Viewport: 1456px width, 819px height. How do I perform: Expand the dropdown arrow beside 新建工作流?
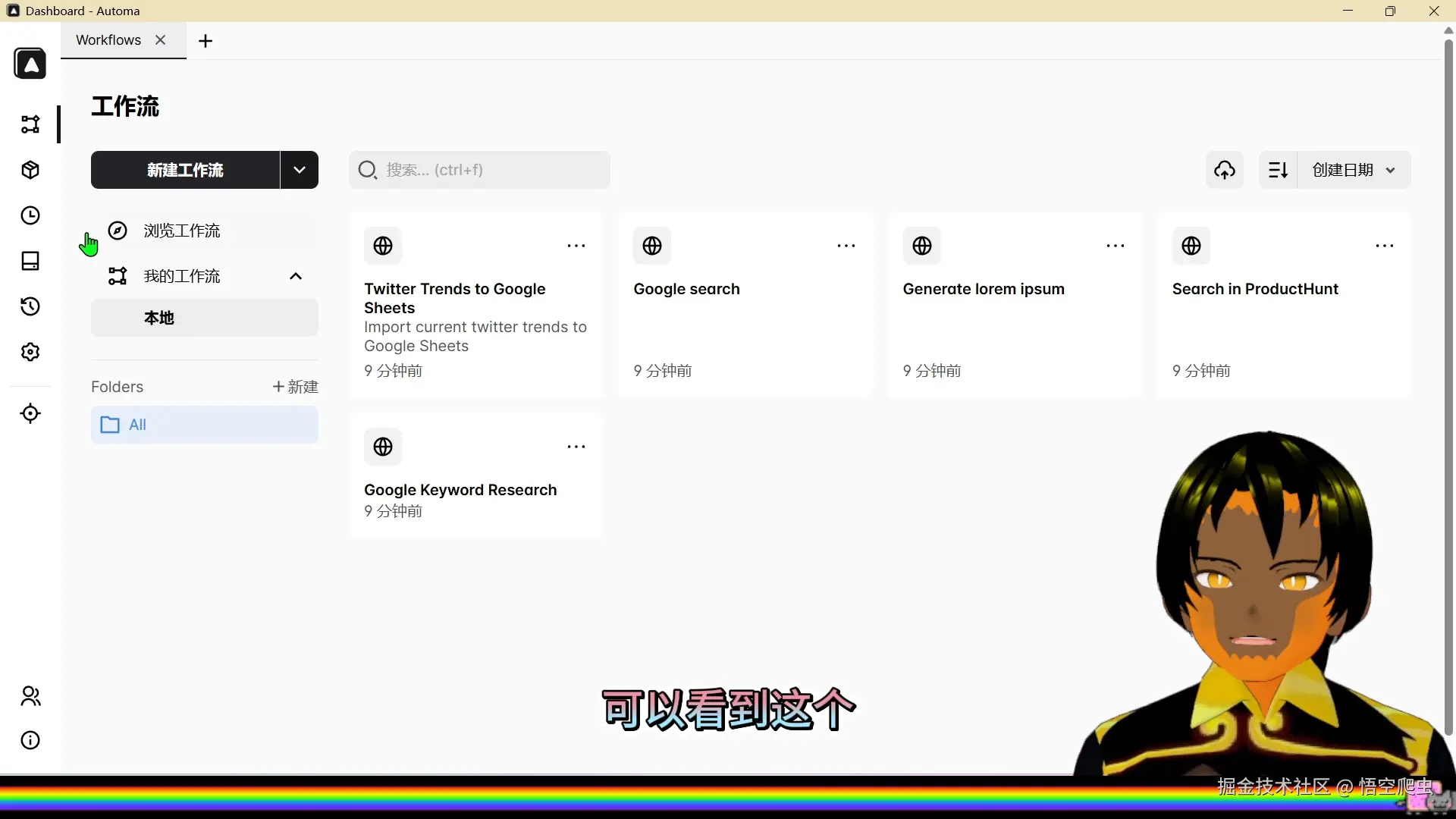tap(300, 170)
